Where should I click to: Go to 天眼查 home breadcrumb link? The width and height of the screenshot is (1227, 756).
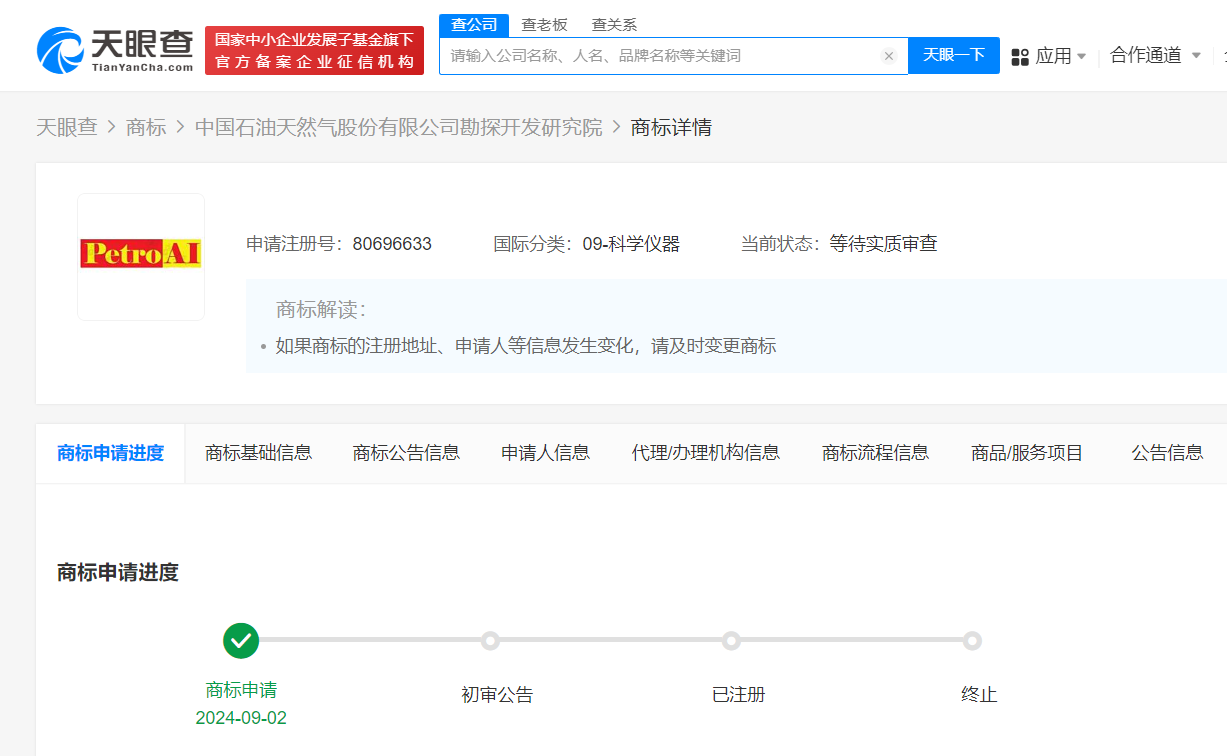67,128
